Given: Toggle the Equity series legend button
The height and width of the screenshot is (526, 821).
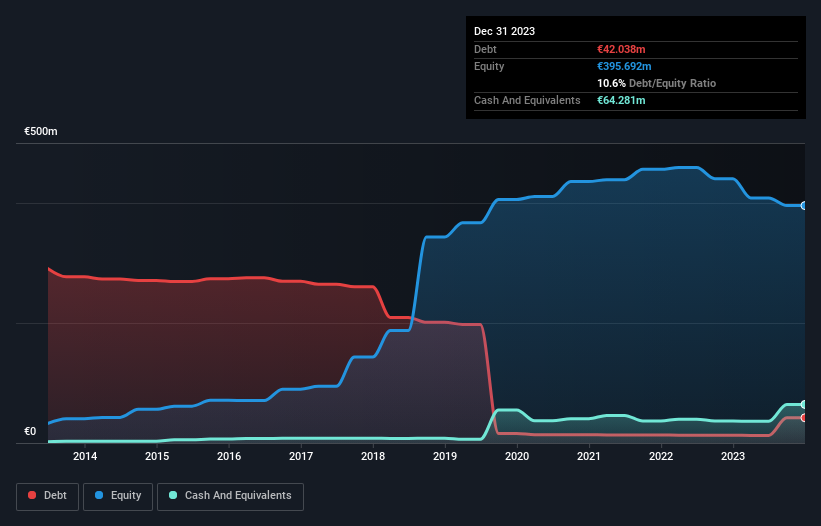Looking at the screenshot, I should [x=118, y=496].
